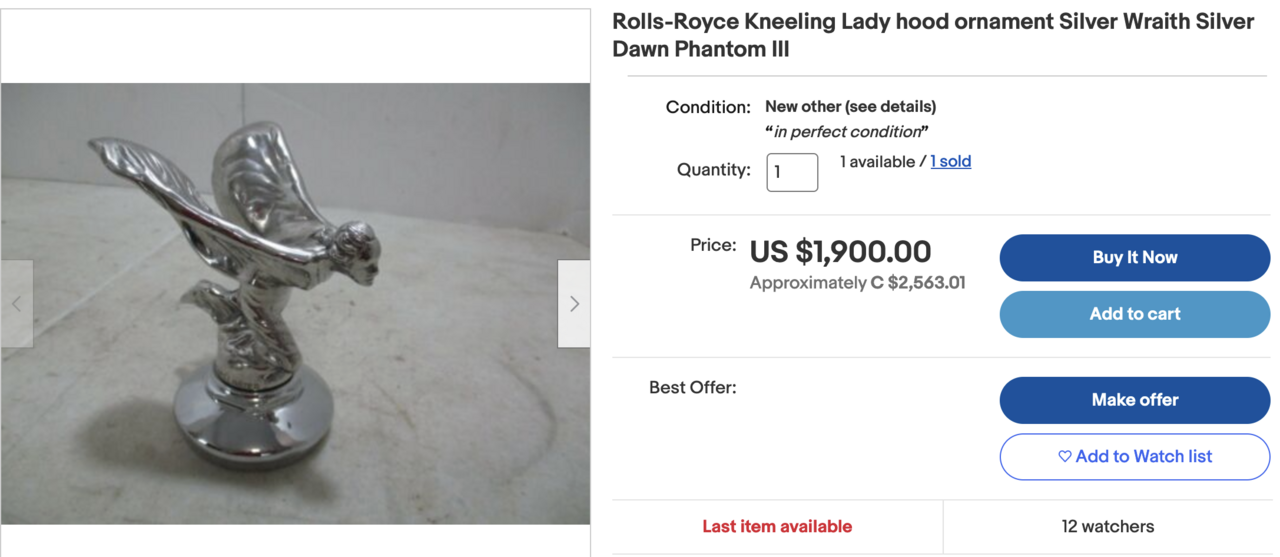The image size is (1280, 557).
Task: Click the "Condition:" label
Action: click(x=708, y=107)
